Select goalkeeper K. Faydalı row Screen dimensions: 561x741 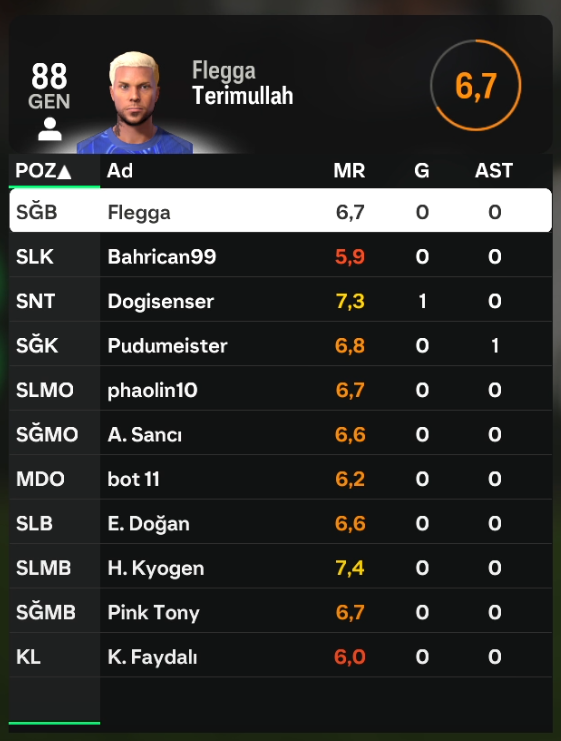(280, 656)
